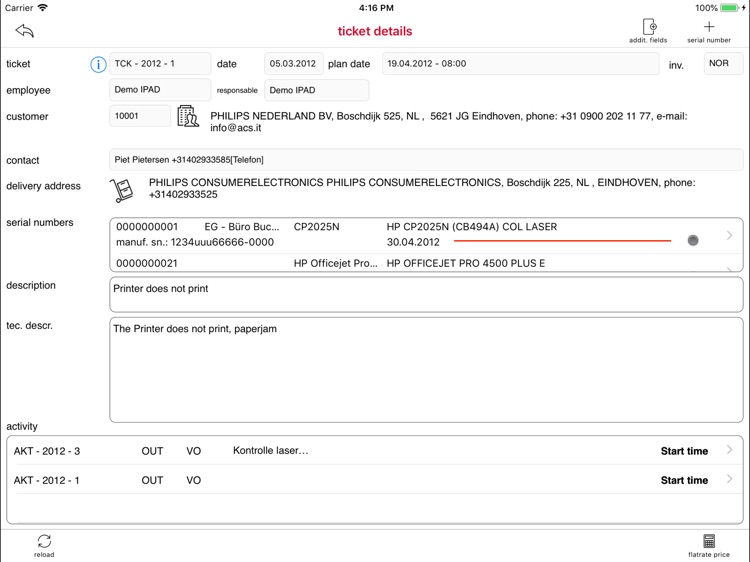This screenshot has height=562, width=750.
Task: Select contact field Piet Pietersen
Action: (x=426, y=160)
